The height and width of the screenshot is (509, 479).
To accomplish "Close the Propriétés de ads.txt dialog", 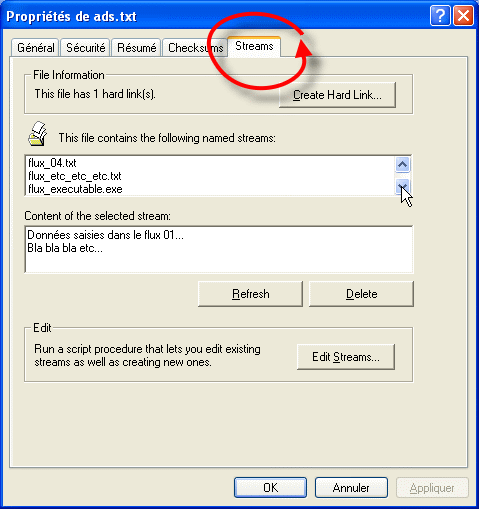I will [x=463, y=15].
